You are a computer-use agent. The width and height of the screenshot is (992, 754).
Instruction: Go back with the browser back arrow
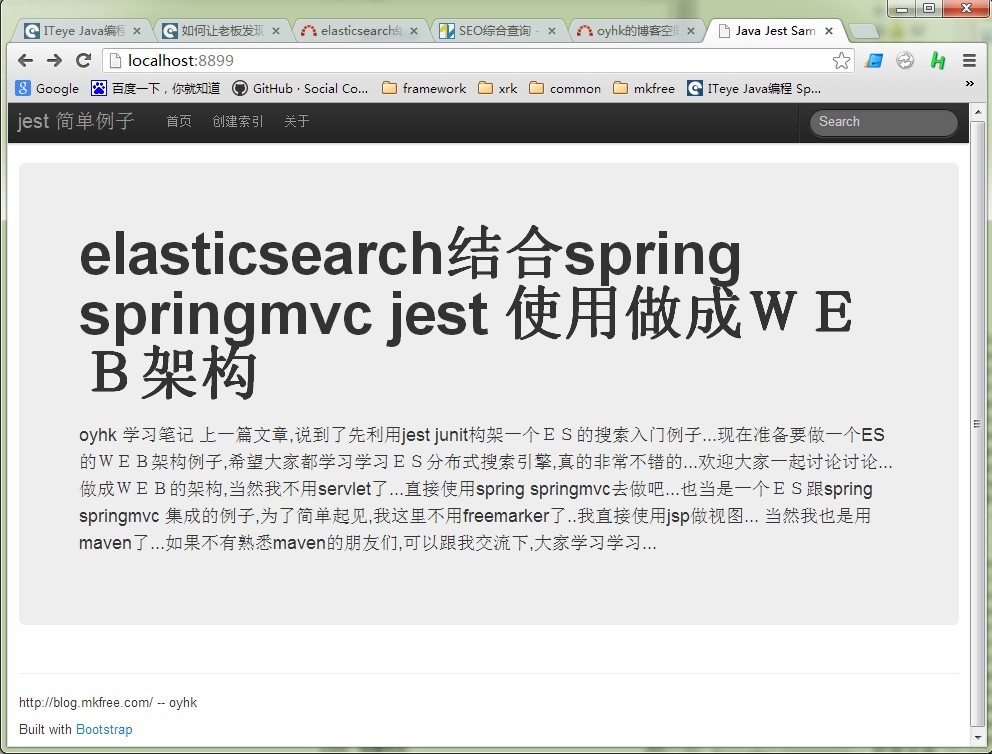[x=25, y=61]
